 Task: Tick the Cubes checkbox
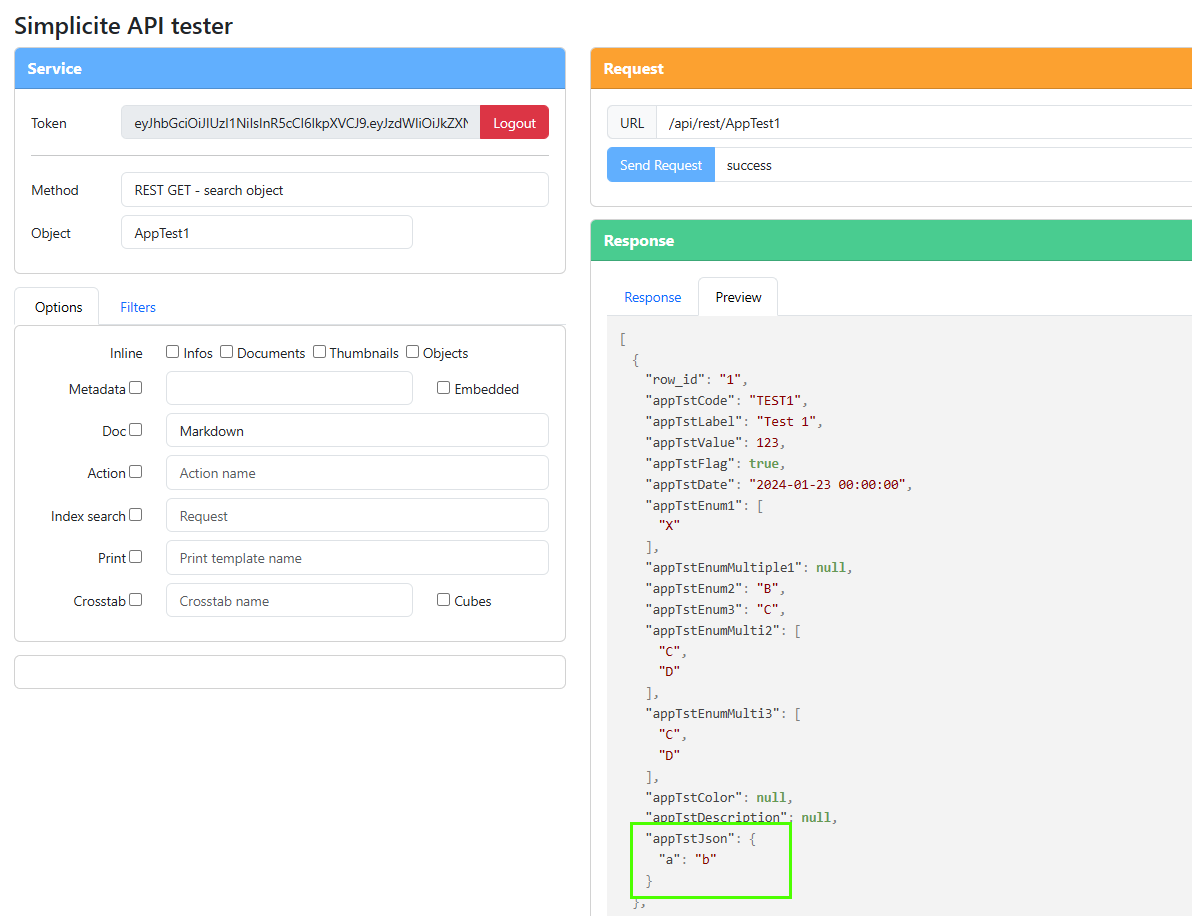[x=444, y=600]
